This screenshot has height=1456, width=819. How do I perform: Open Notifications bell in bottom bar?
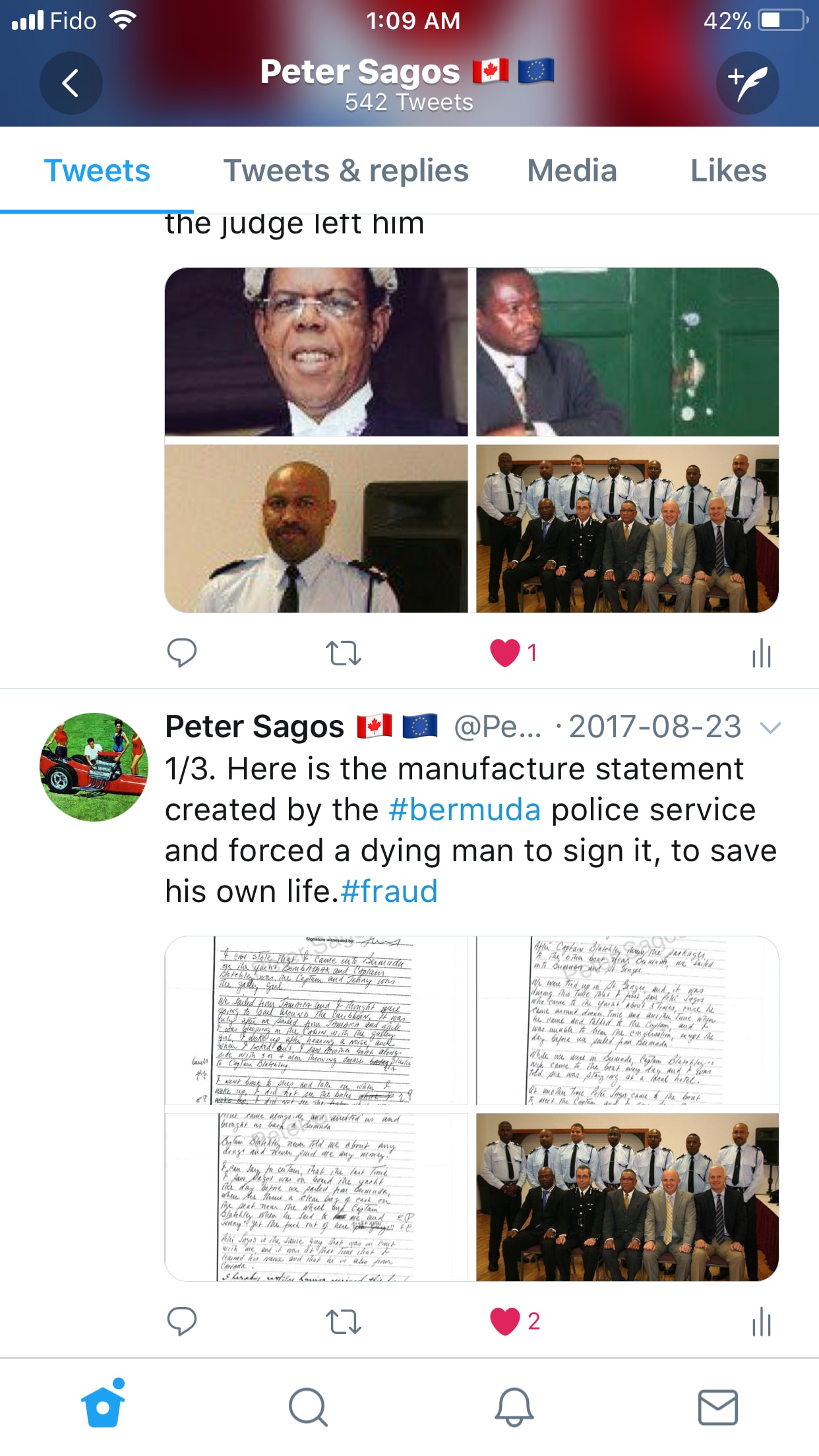514,1407
